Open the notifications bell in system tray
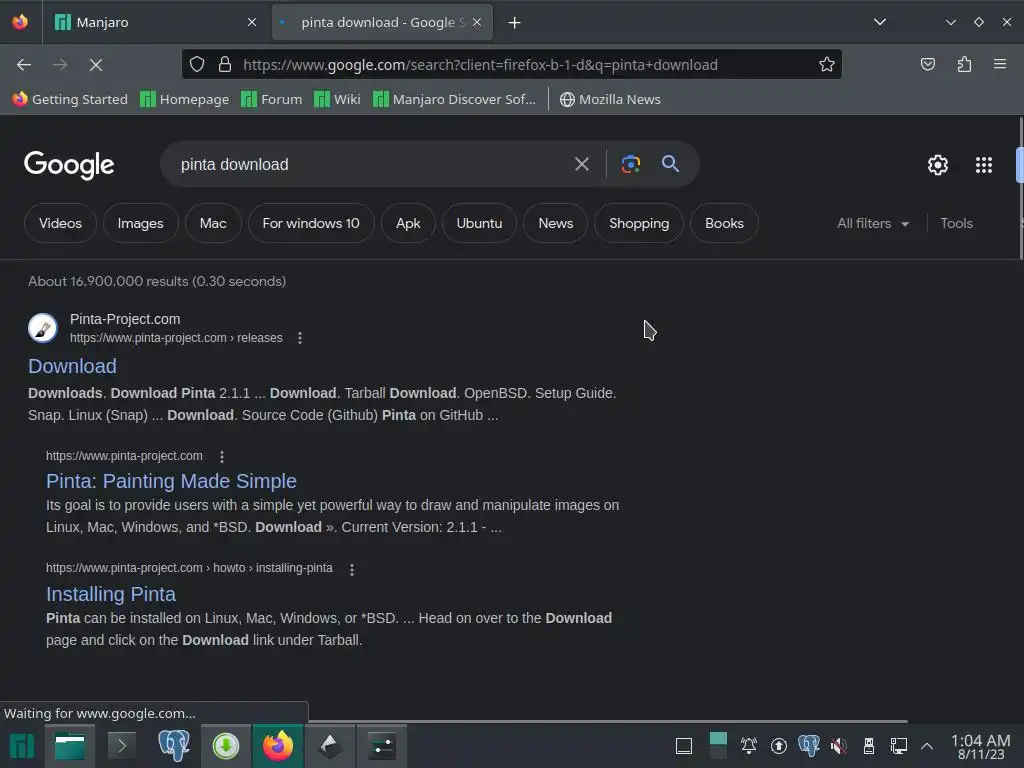This screenshot has height=768, width=1024. coord(748,746)
